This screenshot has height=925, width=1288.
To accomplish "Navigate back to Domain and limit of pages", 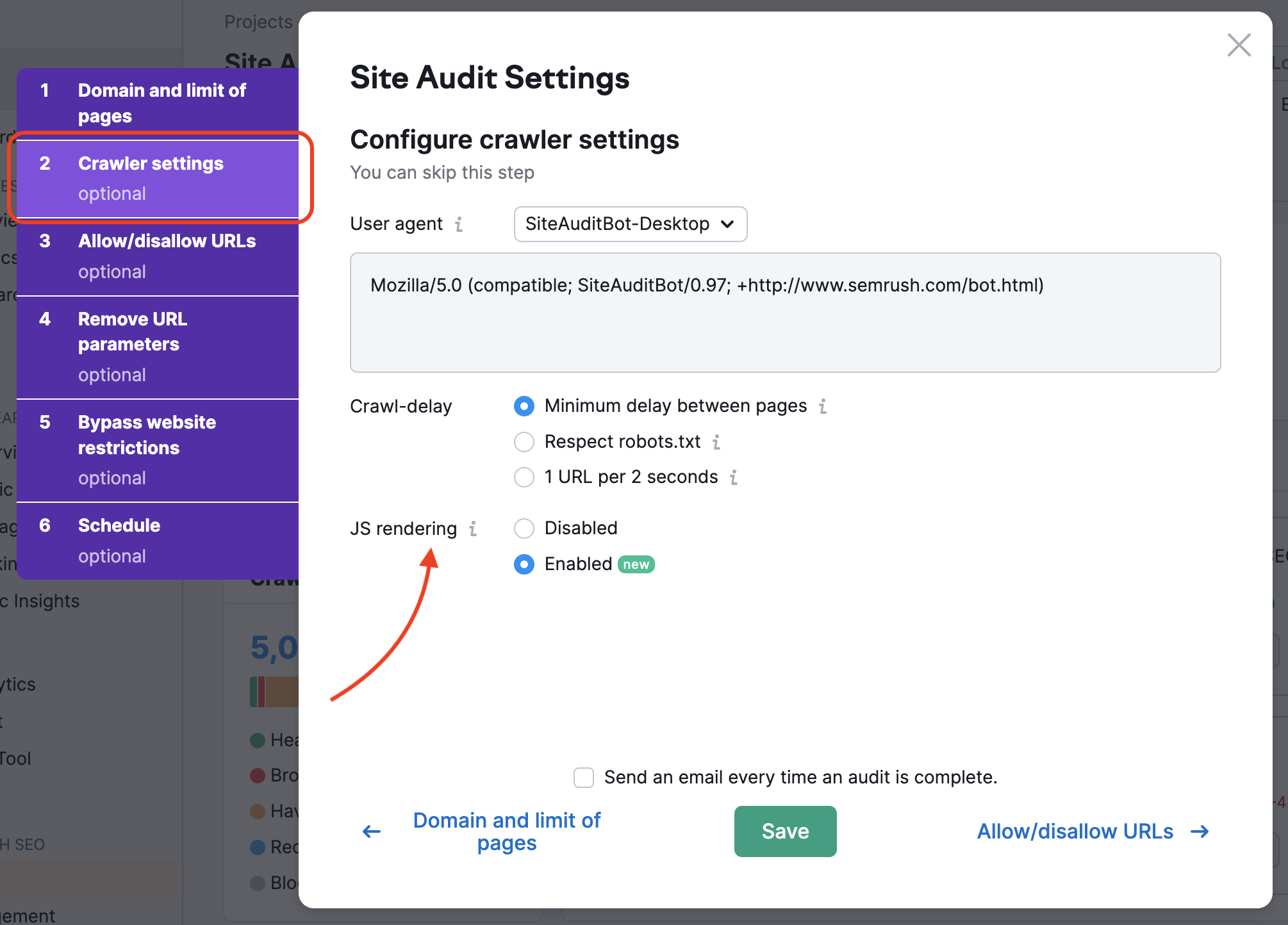I will coord(505,831).
